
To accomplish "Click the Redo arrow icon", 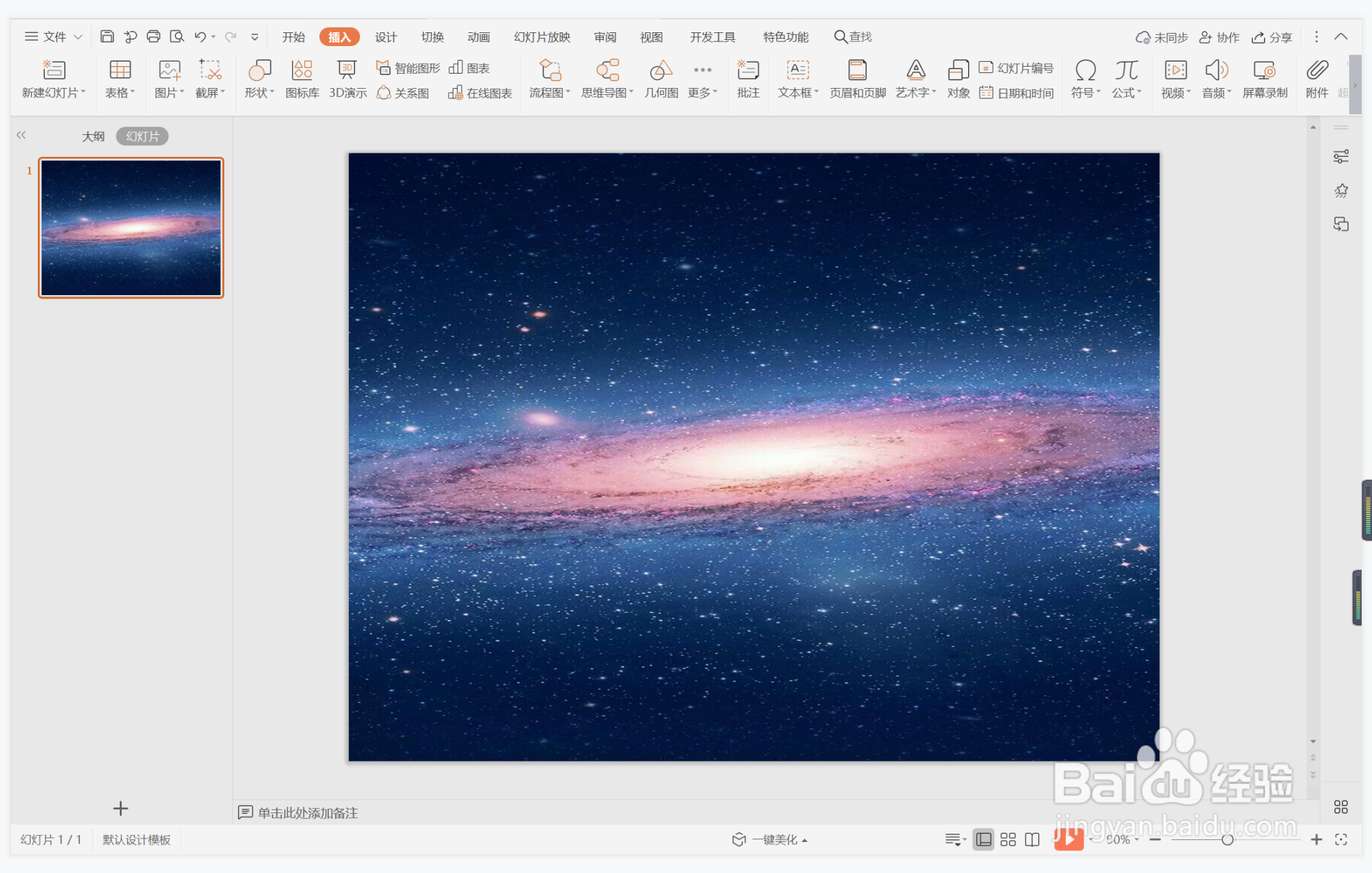I will (x=231, y=36).
